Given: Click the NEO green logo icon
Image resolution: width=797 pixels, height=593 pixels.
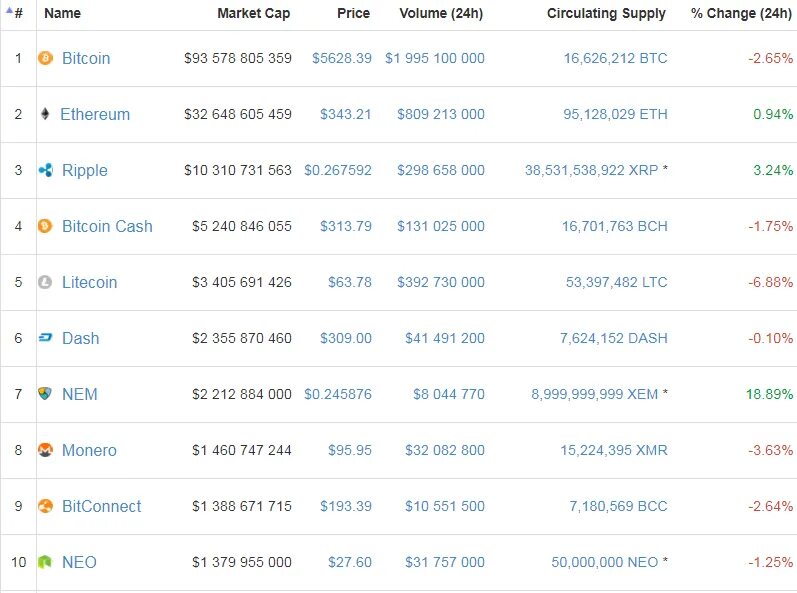Looking at the screenshot, I should click(45, 562).
